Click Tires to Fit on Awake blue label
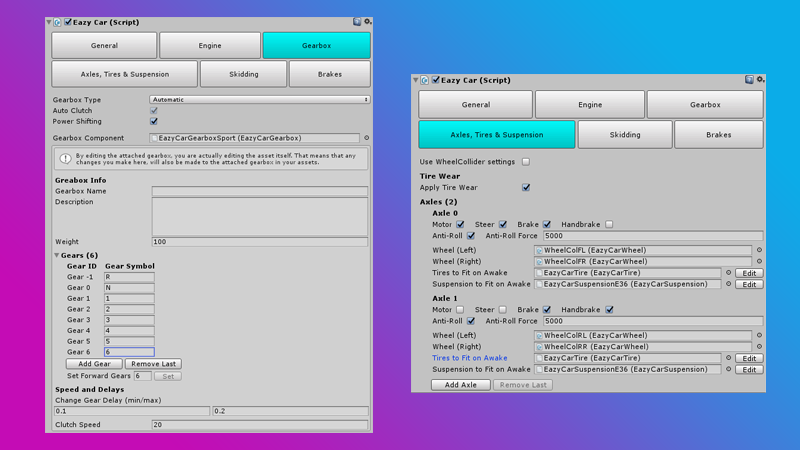This screenshot has width=800, height=450. tap(469, 358)
